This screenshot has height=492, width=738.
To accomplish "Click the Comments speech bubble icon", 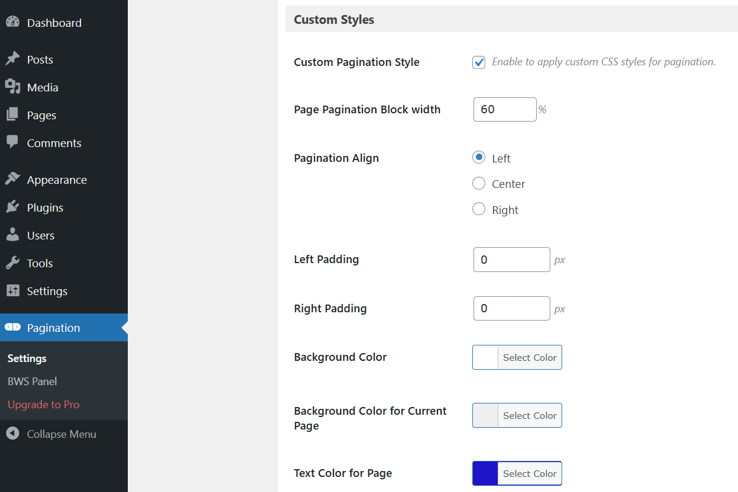I will [x=13, y=142].
